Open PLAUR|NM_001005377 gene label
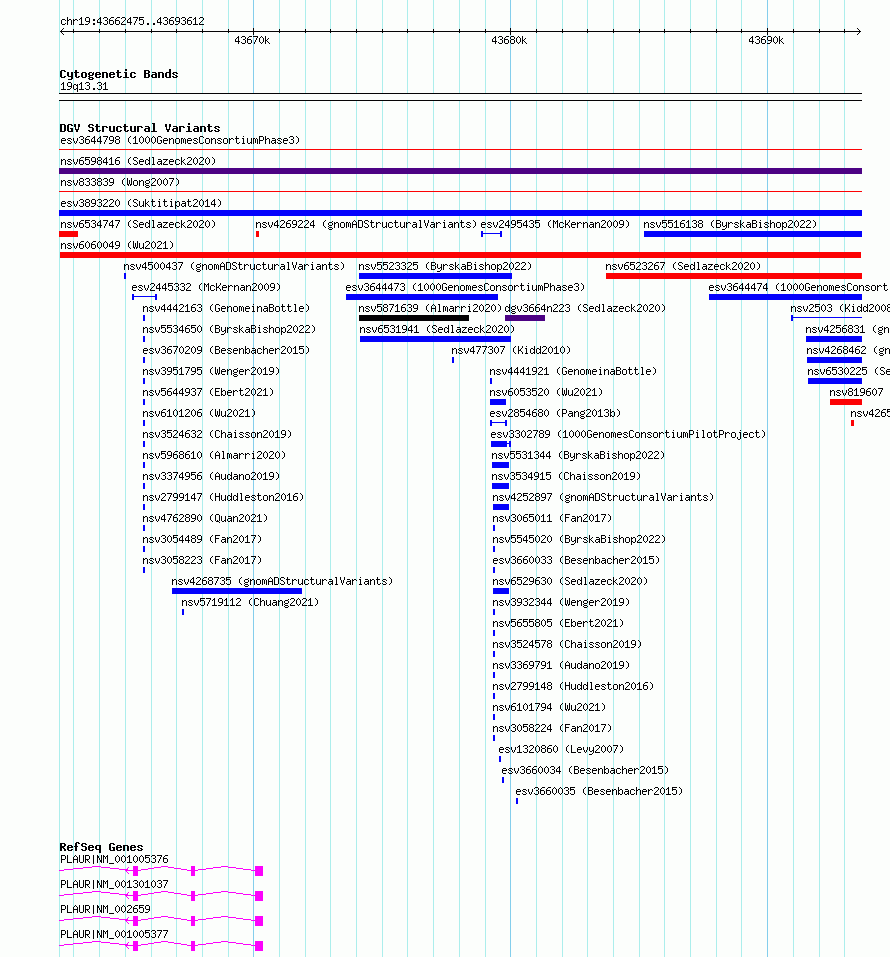The height and width of the screenshot is (957, 890). (x=114, y=935)
